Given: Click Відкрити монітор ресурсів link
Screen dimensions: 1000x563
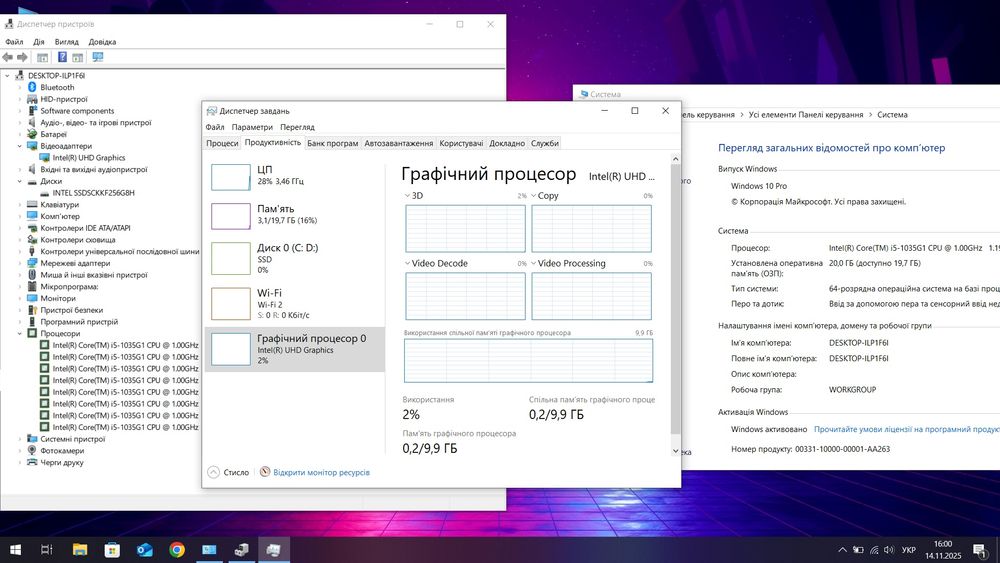Looking at the screenshot, I should tap(321, 472).
